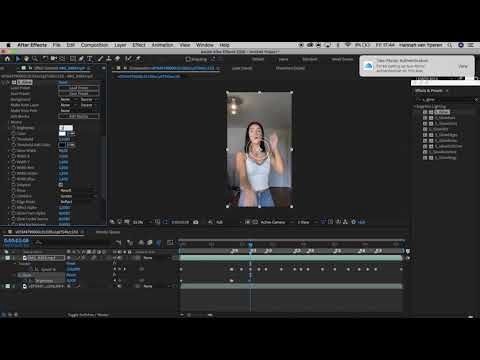
Task: Select the Puppet Pin tool
Action: (138, 59)
